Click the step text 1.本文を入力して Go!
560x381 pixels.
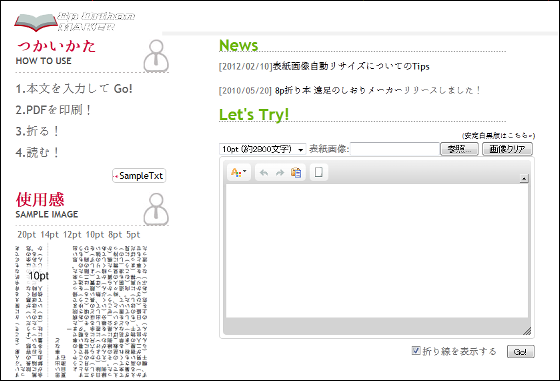pos(74,89)
